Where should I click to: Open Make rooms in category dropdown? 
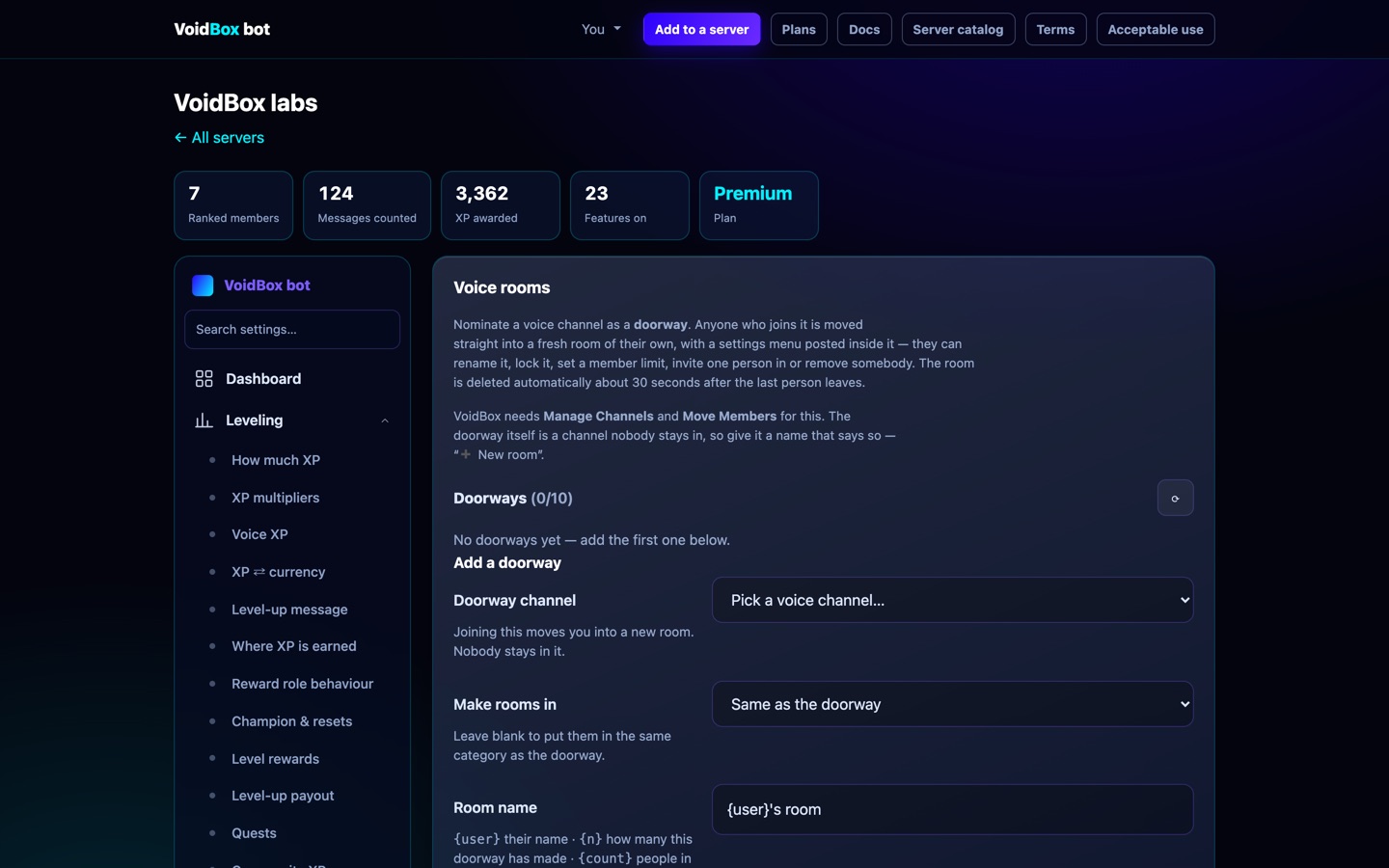point(952,704)
